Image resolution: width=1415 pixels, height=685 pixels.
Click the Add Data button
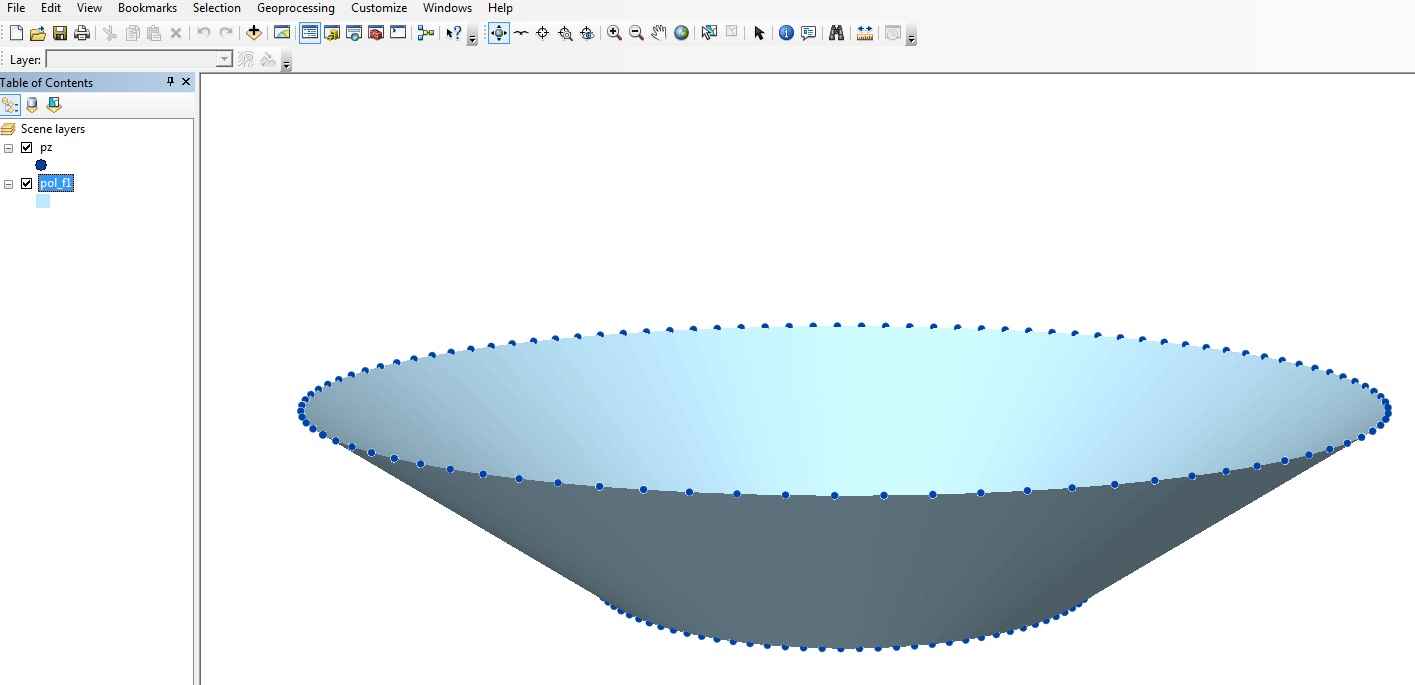pos(254,33)
